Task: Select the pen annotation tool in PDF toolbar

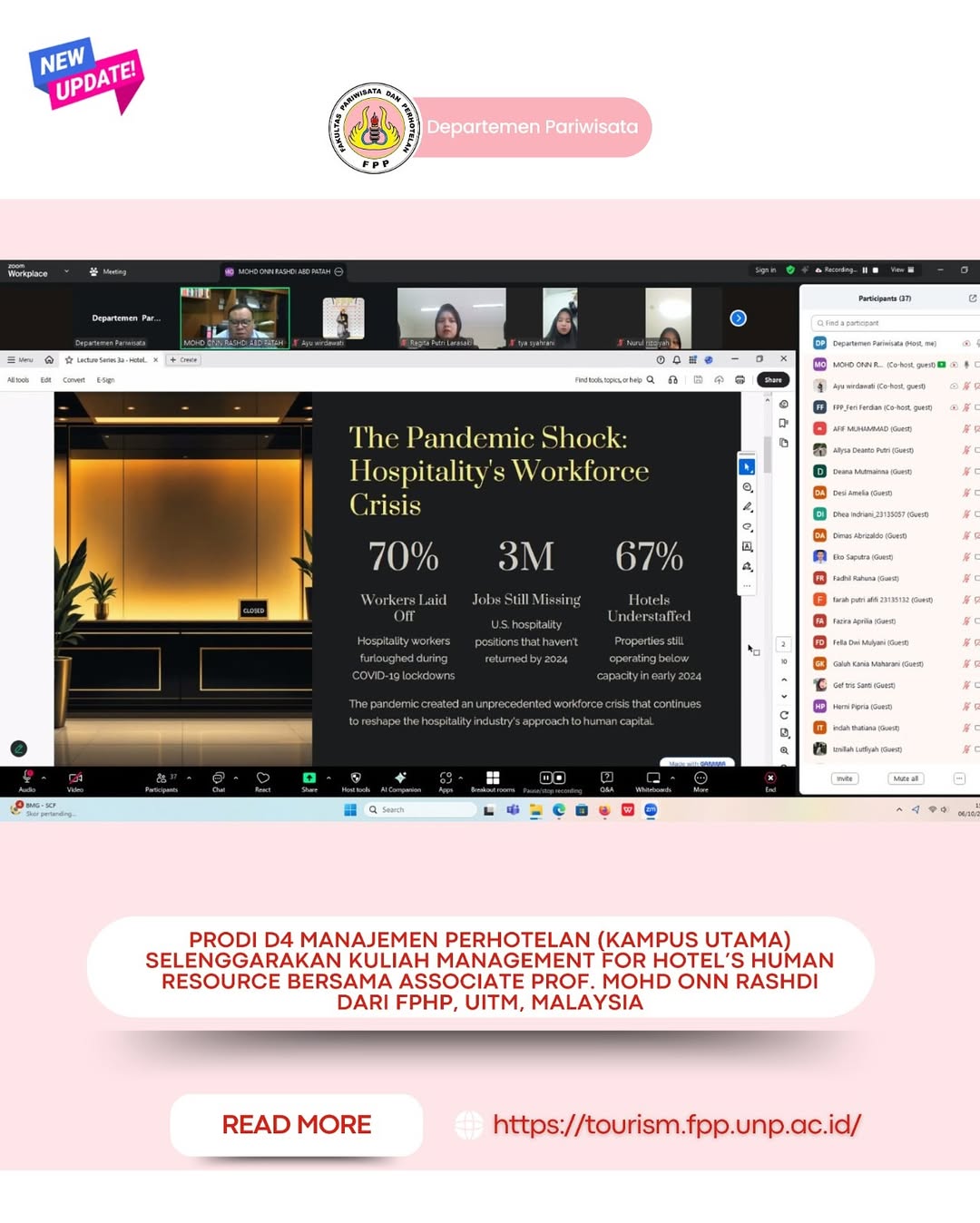Action: coord(748,507)
